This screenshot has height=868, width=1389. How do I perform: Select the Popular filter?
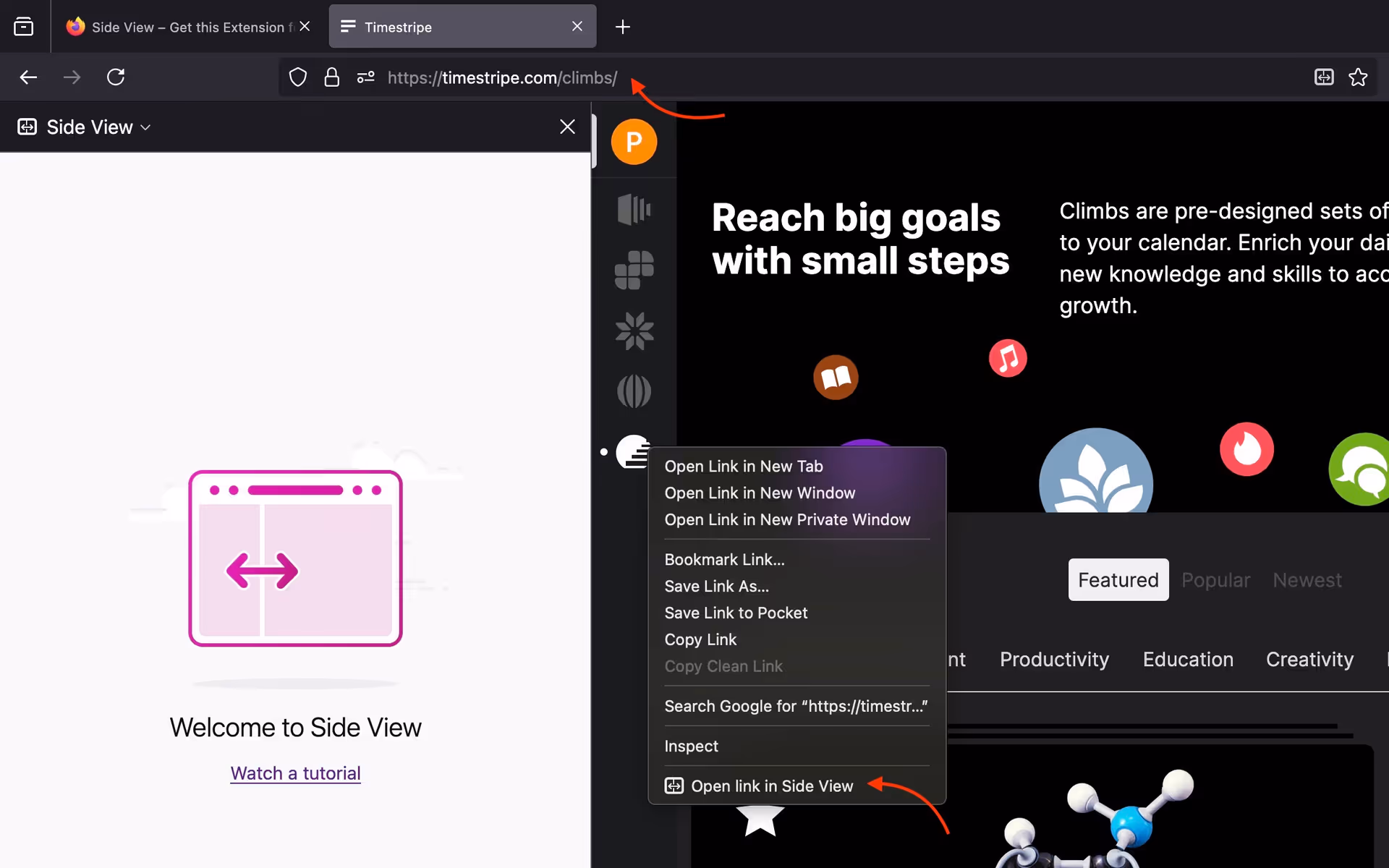click(x=1215, y=580)
